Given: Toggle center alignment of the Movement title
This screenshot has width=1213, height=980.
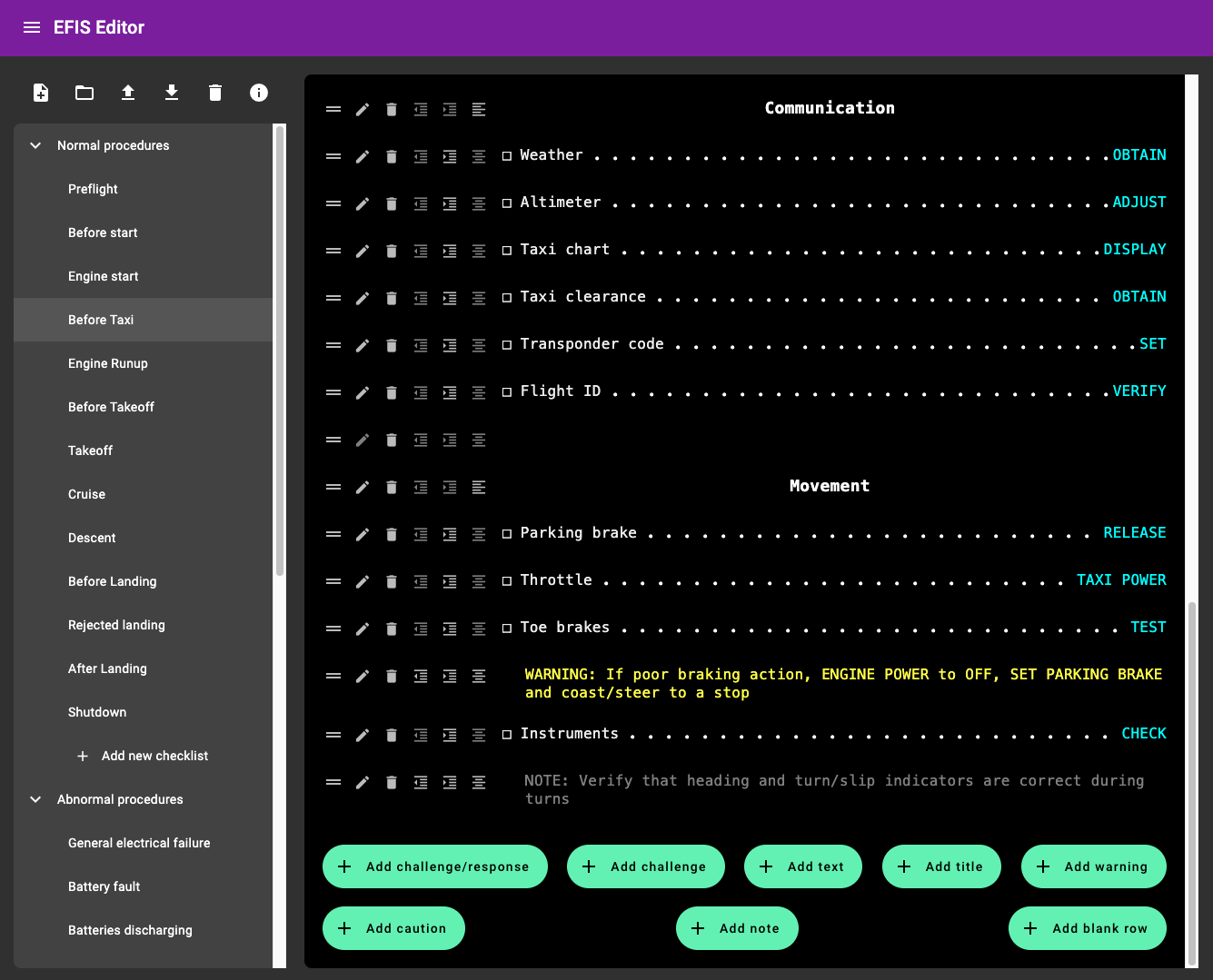Looking at the screenshot, I should [x=479, y=487].
